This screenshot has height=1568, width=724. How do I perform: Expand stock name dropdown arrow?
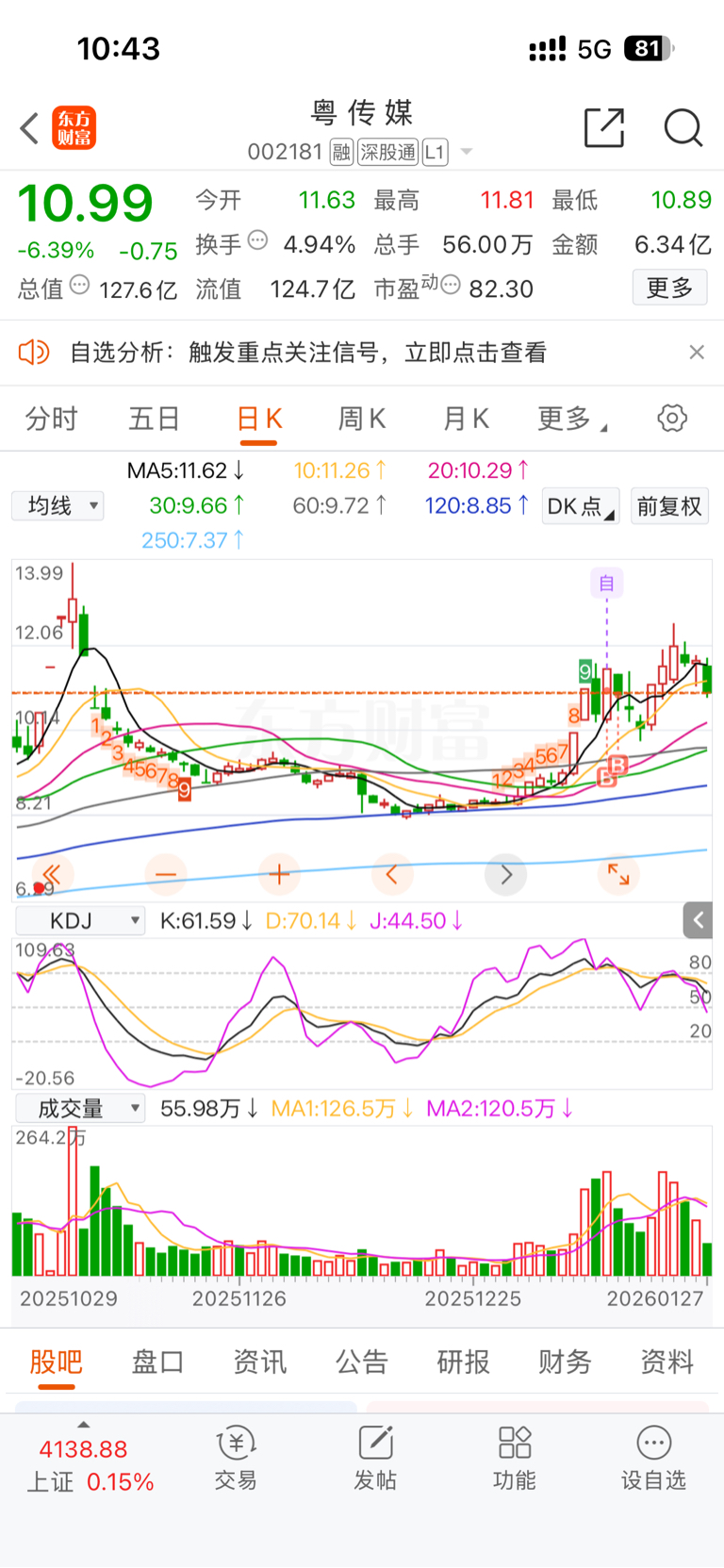coord(466,152)
